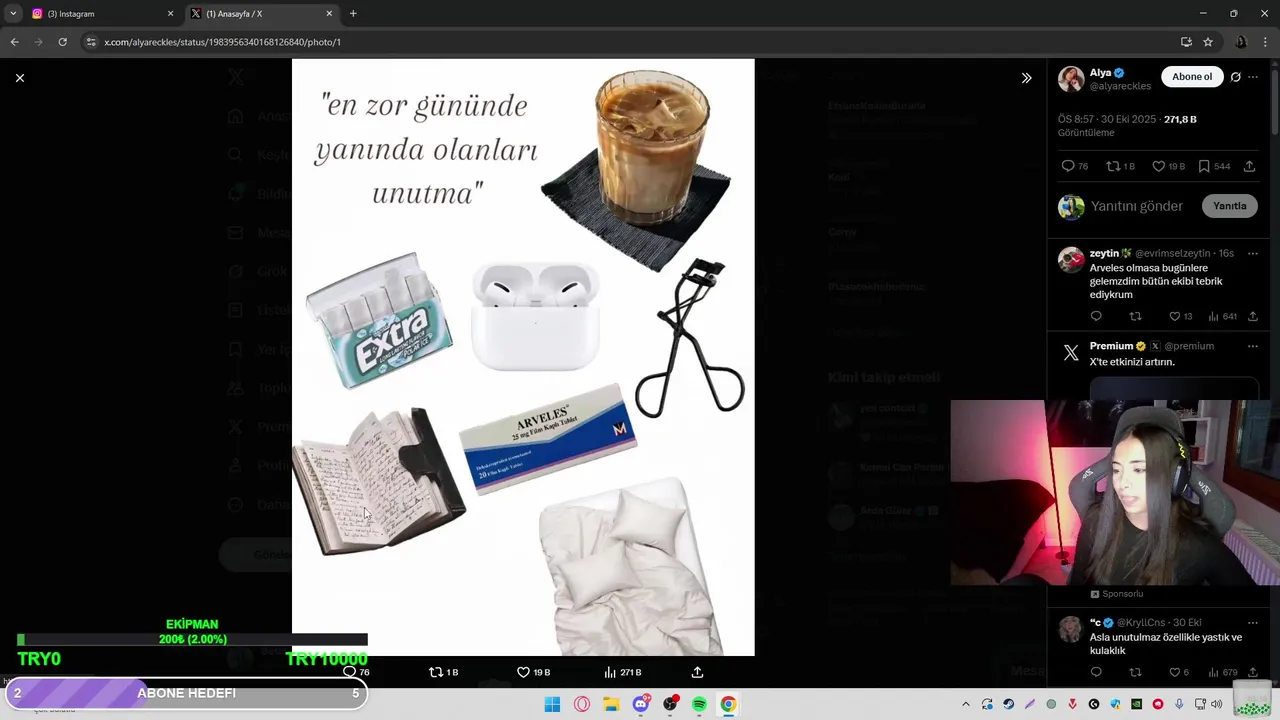1280x720 pixels.
Task: View analytics icon under photo showing 271 B
Action: (622, 672)
